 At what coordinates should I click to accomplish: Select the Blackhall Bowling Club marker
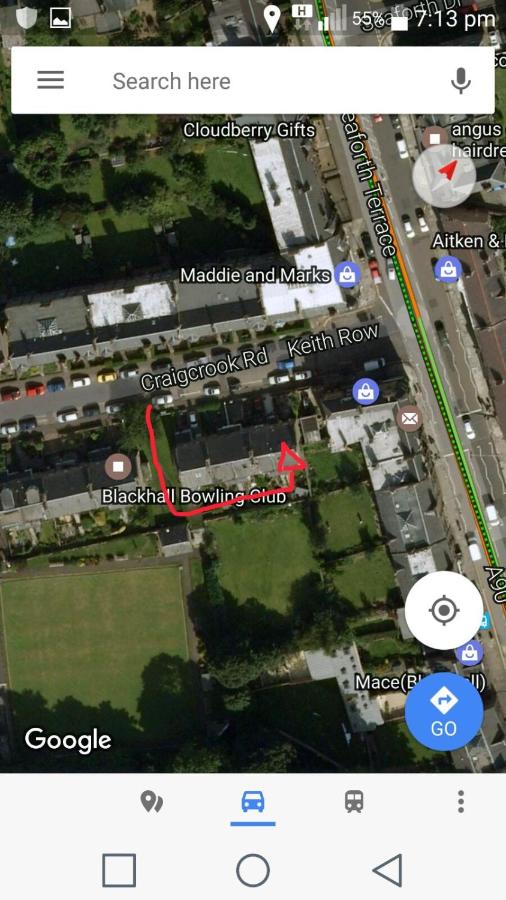[118, 466]
